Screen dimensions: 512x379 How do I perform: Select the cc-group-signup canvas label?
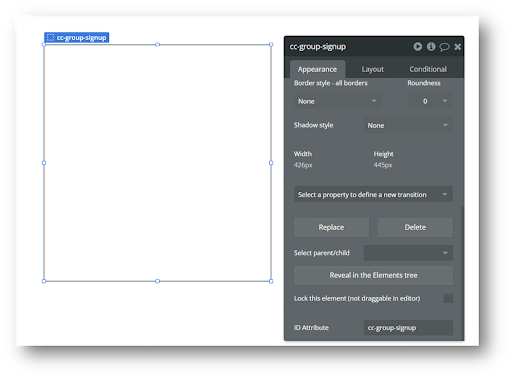76,37
